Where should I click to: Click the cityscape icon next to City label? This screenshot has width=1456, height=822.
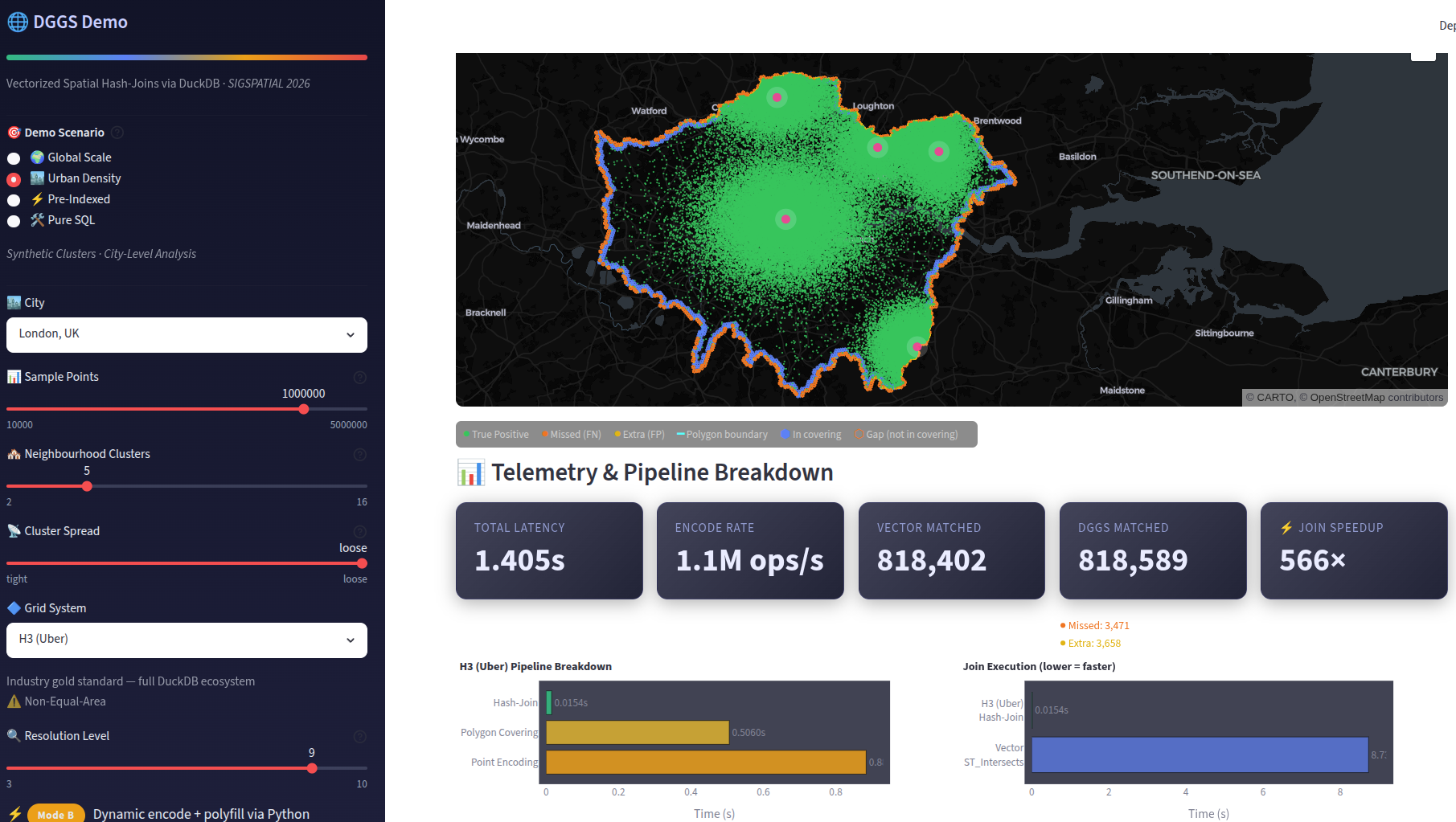coord(14,303)
